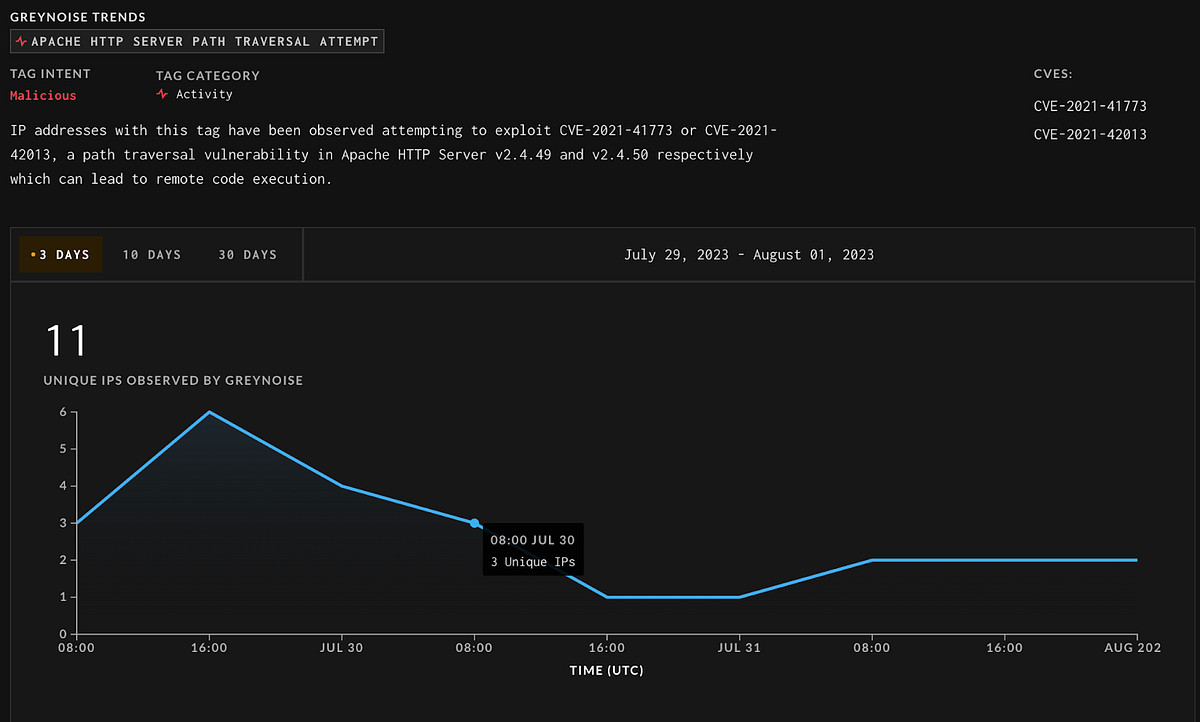Open the CVE-2021-41773 entry
This screenshot has height=722, width=1200.
click(1090, 105)
